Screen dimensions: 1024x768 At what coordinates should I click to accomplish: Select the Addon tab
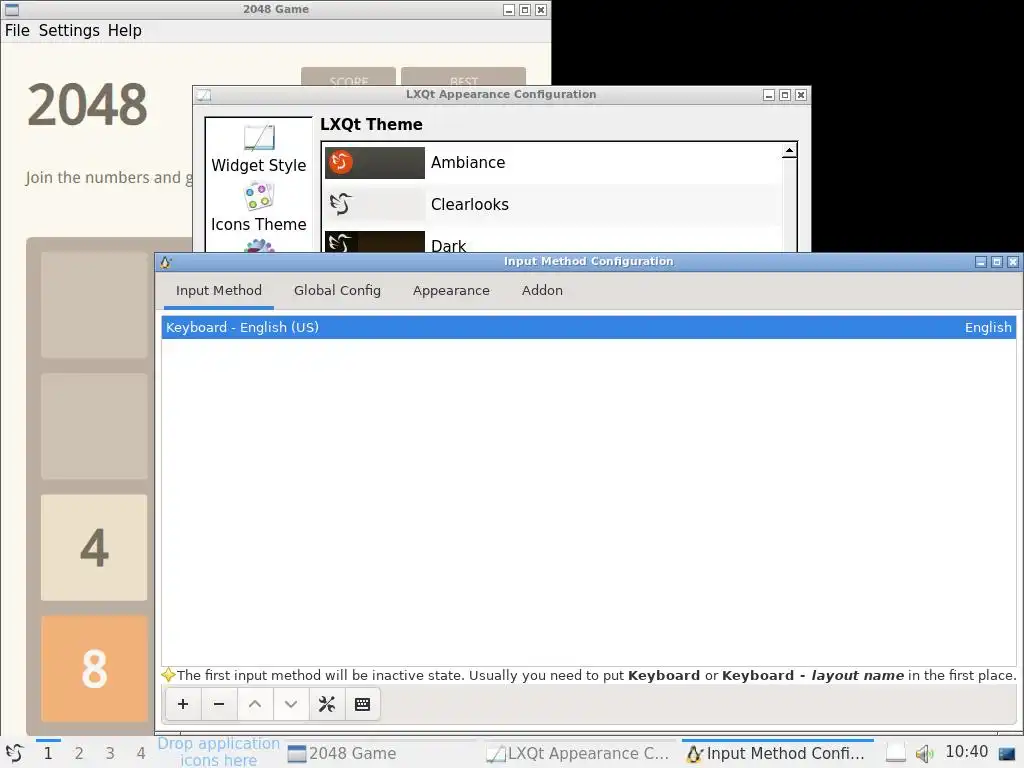point(542,291)
